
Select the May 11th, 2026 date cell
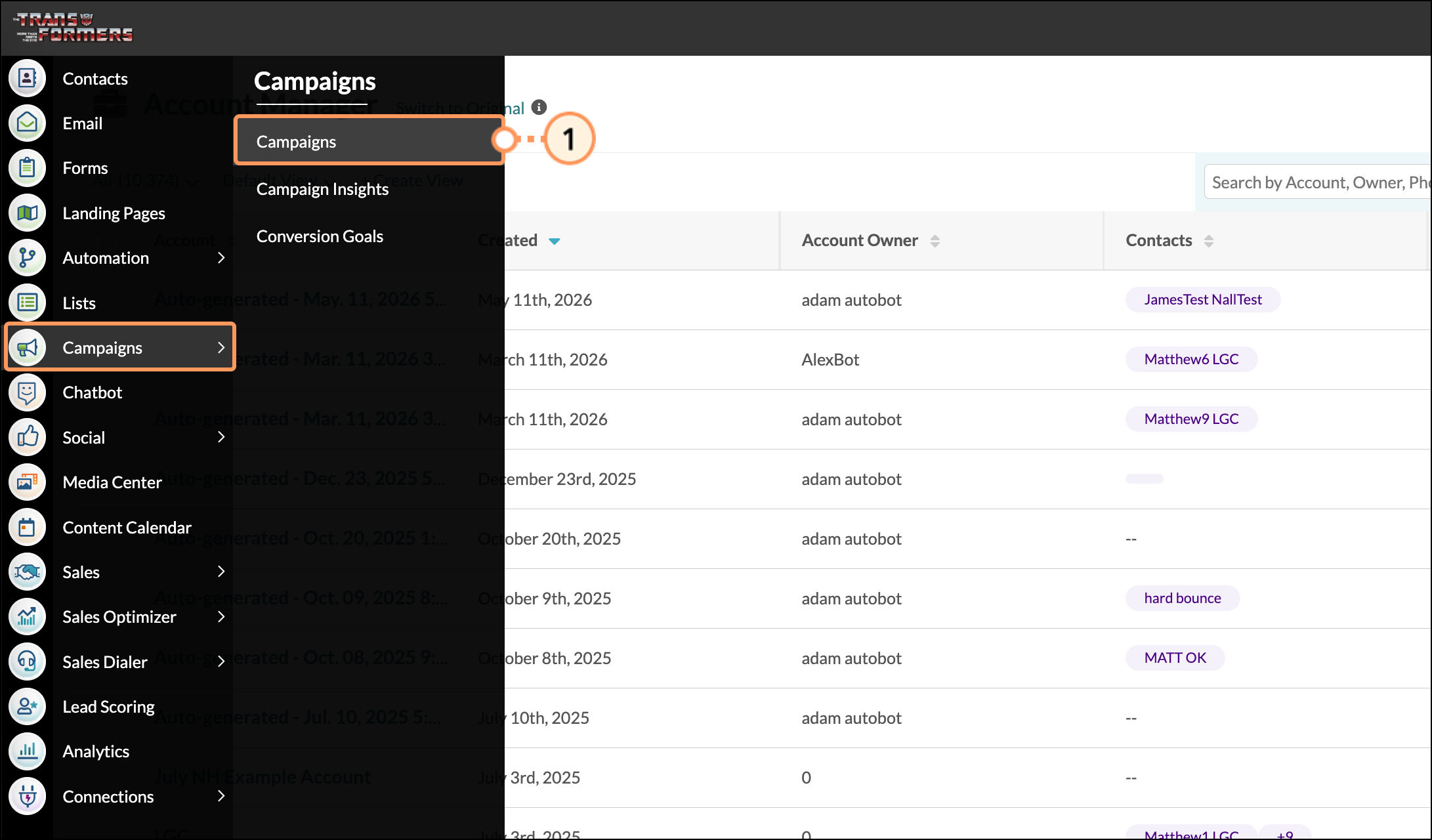pos(535,300)
